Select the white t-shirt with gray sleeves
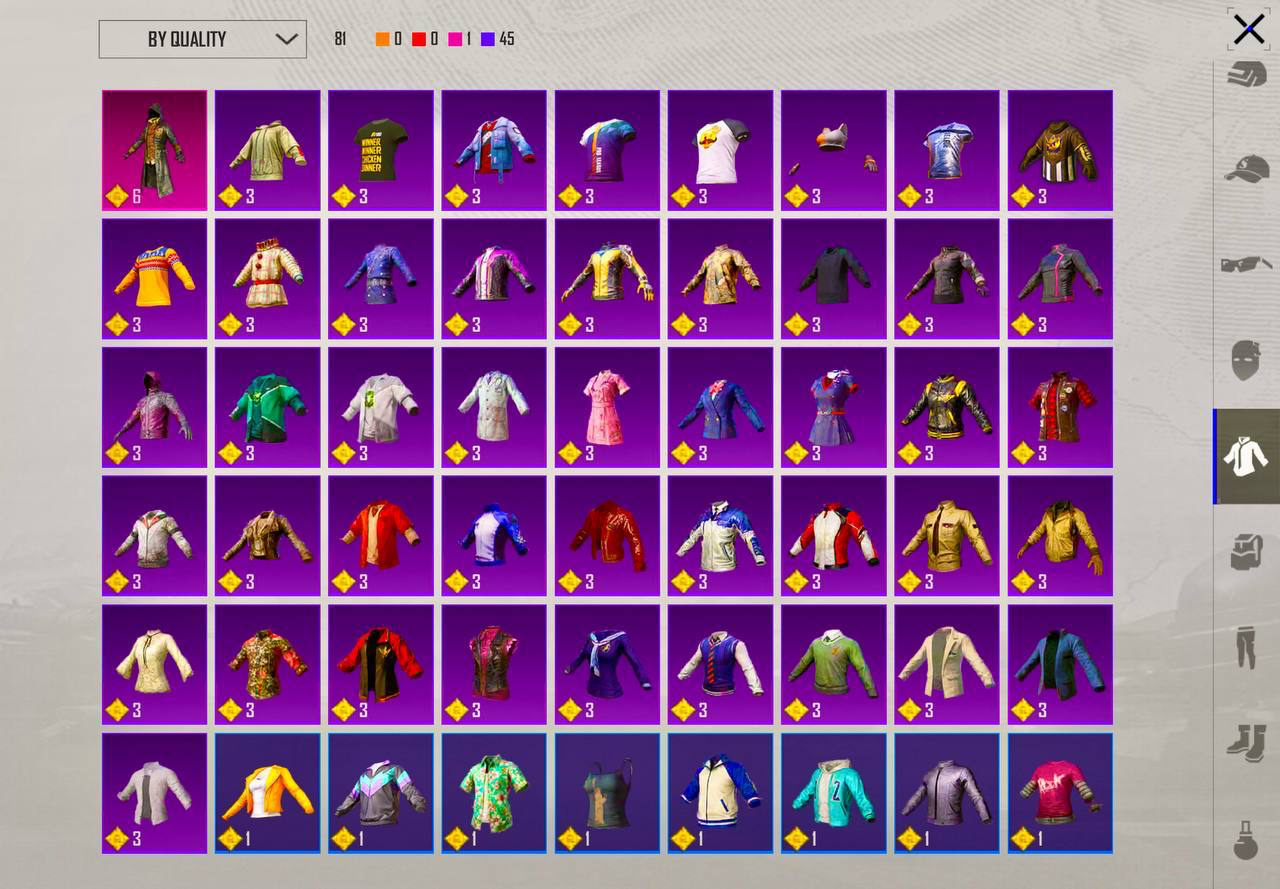 point(721,151)
